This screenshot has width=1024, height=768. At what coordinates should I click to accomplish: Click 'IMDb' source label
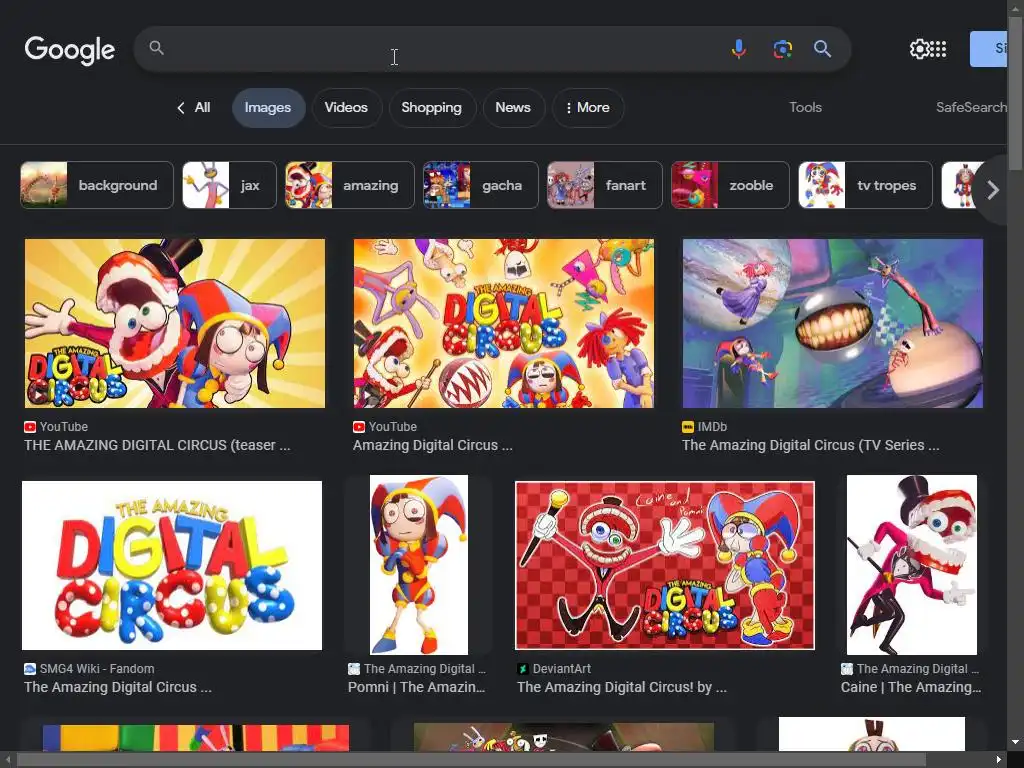coord(712,427)
